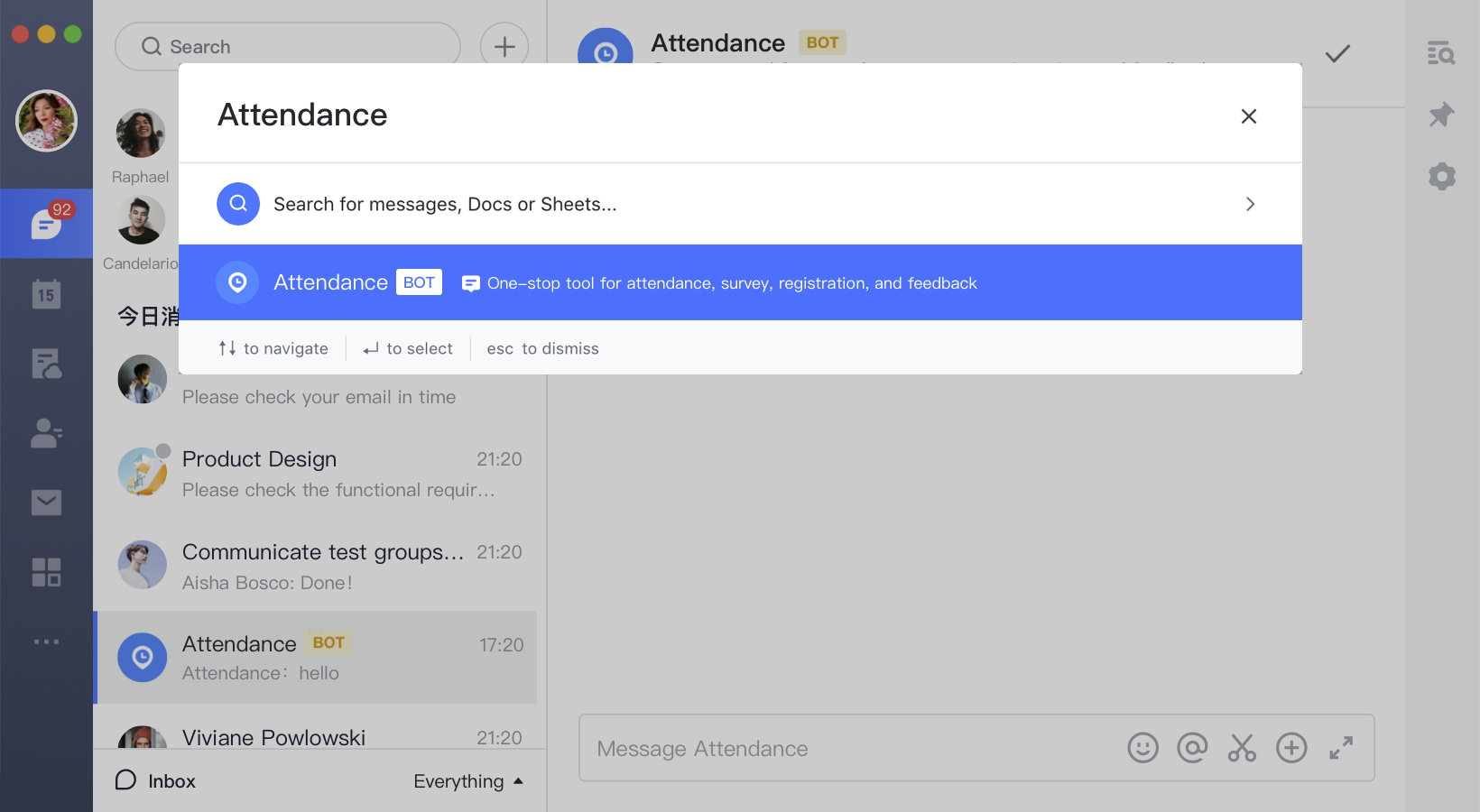This screenshot has width=1480, height=812.
Task: Open the workplace apps grid icon
Action: click(x=46, y=572)
